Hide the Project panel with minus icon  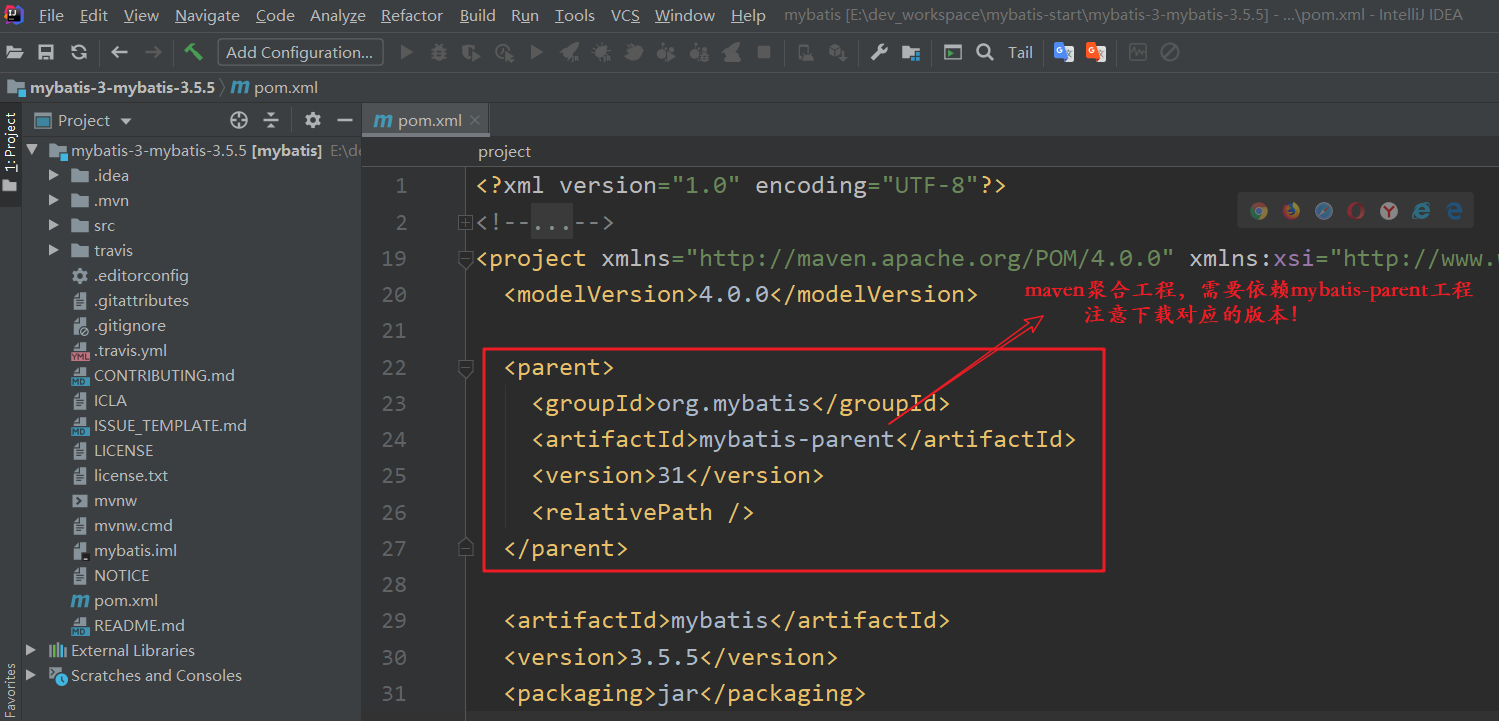345,120
